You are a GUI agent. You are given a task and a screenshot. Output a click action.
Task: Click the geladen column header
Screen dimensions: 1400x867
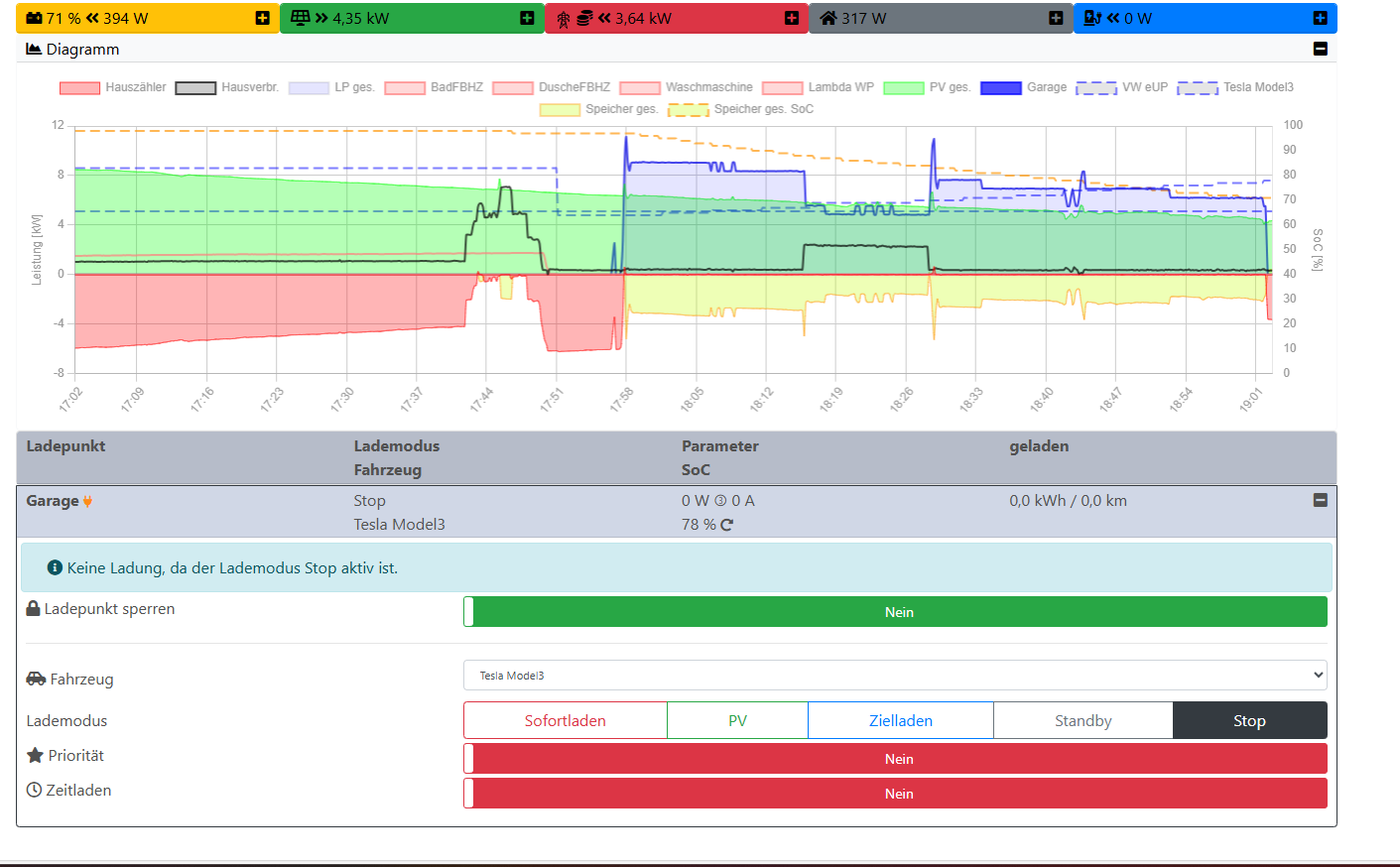tap(1039, 446)
